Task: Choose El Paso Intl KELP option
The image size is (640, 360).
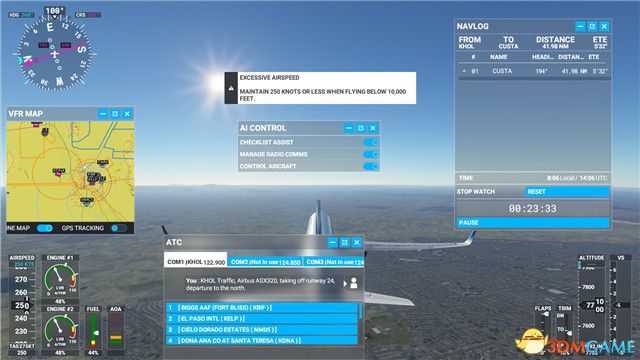Action: coord(262,318)
